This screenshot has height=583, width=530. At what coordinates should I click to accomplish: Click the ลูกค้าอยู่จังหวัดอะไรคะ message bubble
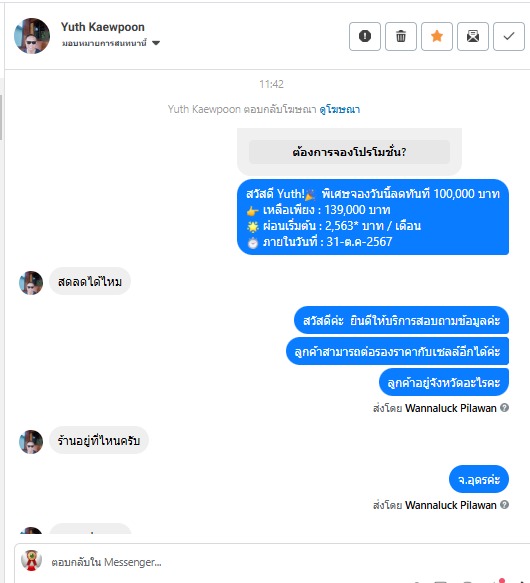tap(444, 382)
